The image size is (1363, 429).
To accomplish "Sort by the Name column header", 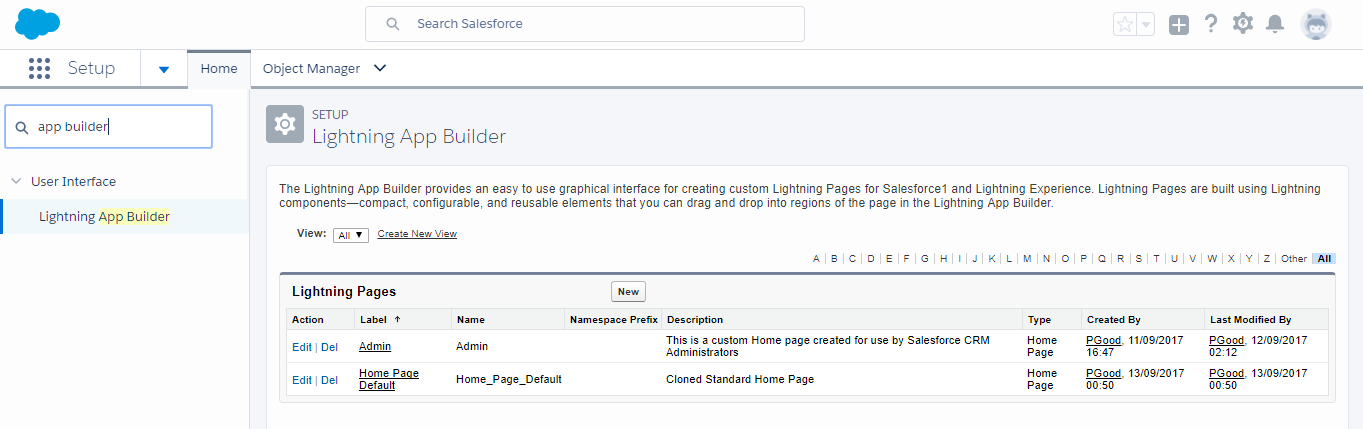I will click(x=470, y=320).
